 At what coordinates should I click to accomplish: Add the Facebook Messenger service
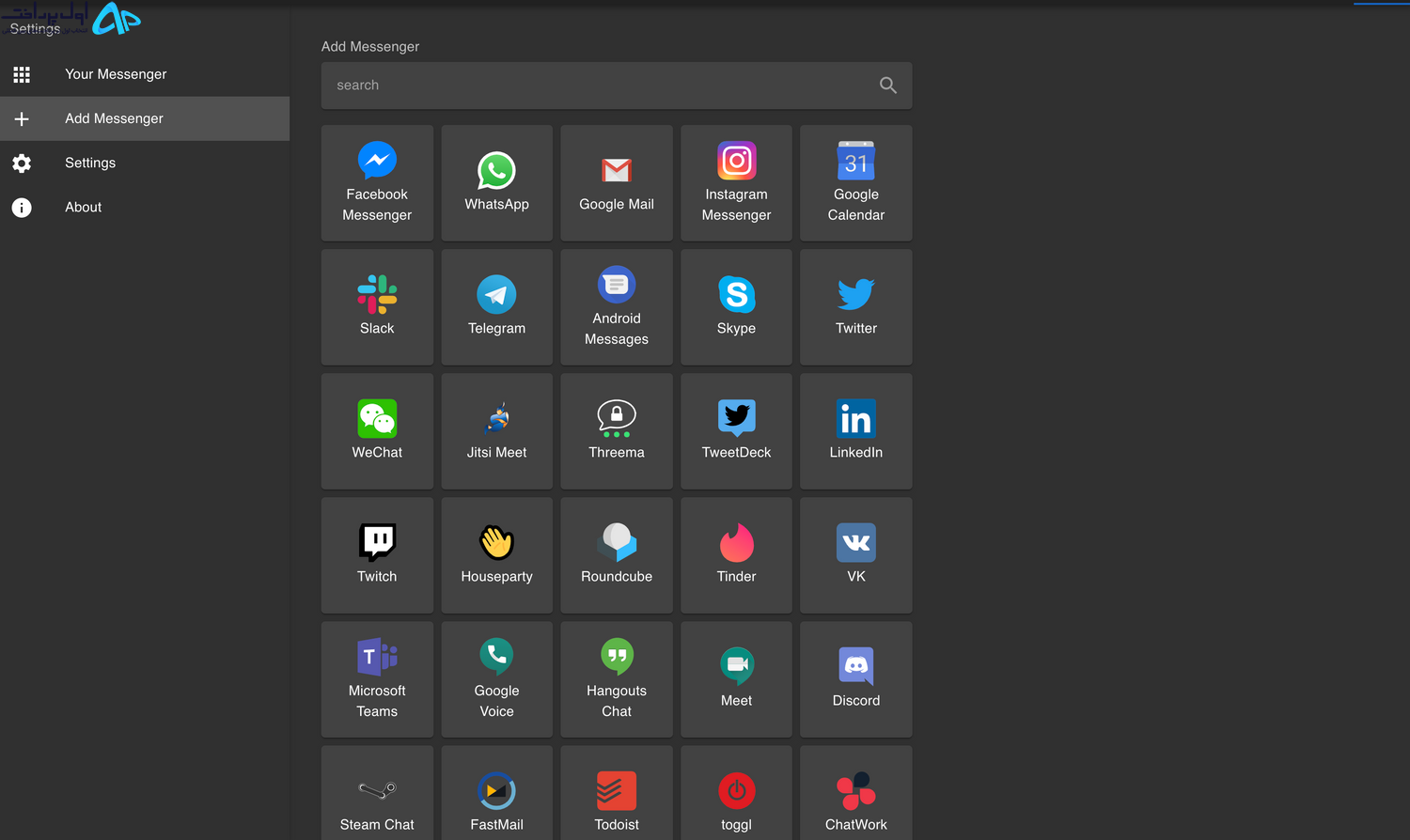tap(377, 183)
